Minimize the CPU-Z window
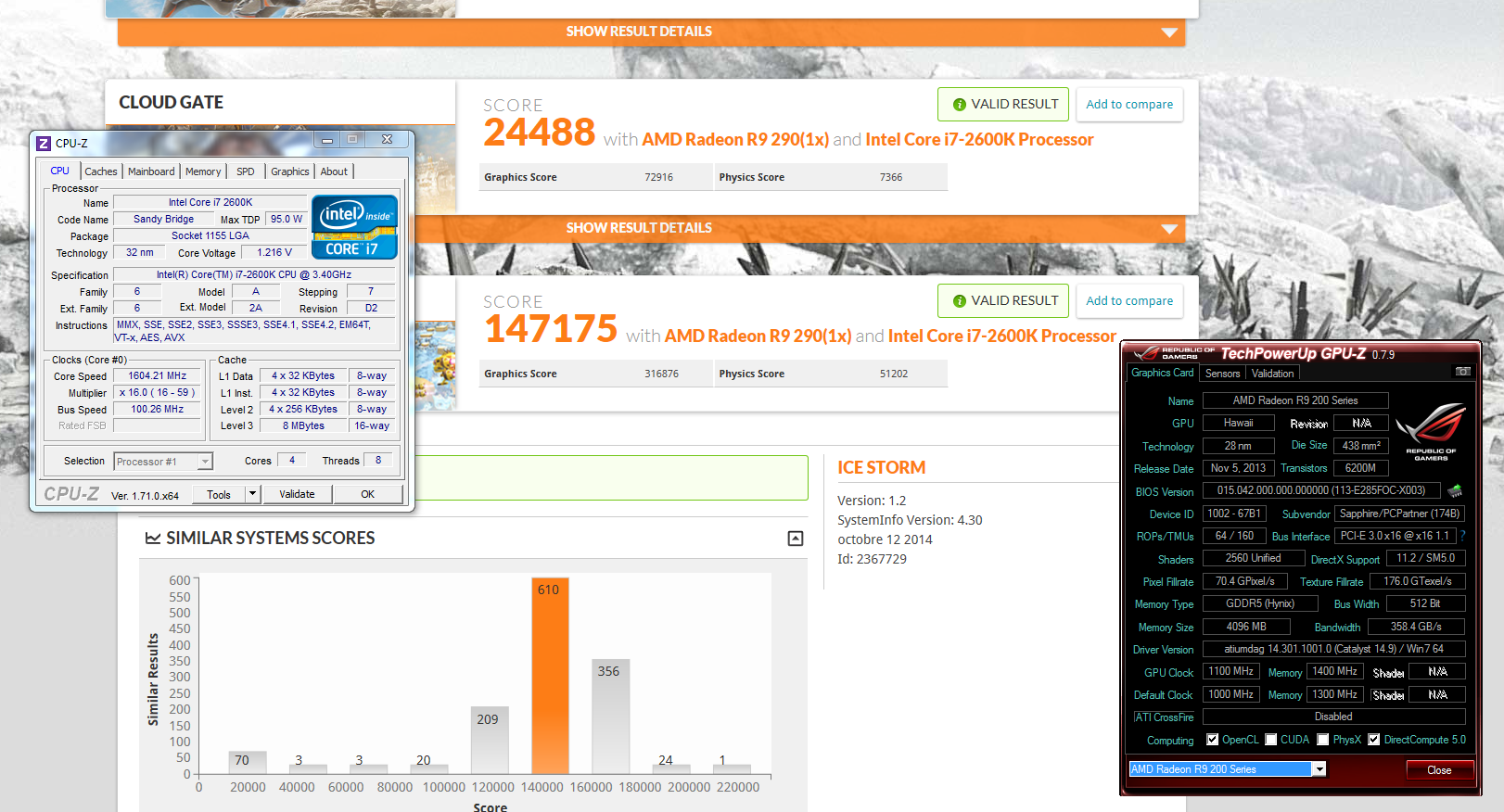The height and width of the screenshot is (812, 1504). click(x=326, y=140)
